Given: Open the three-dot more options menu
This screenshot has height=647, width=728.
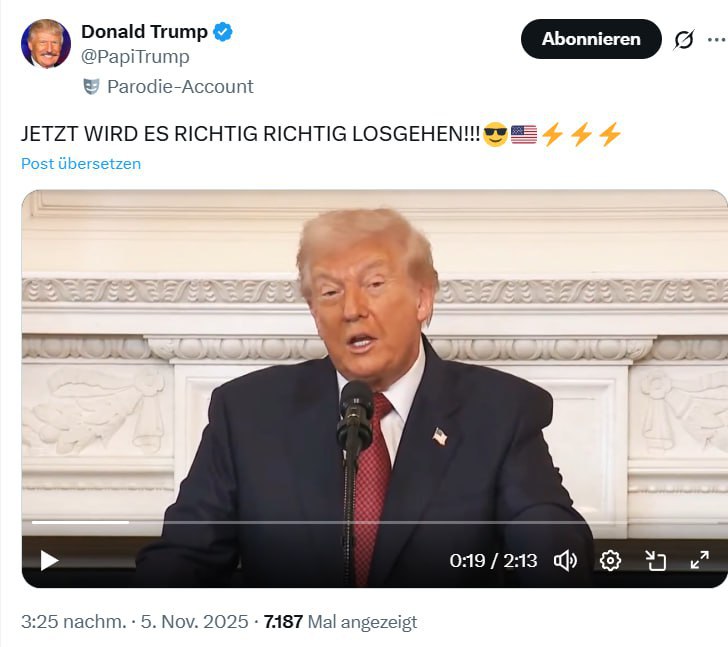Looking at the screenshot, I should [x=717, y=40].
